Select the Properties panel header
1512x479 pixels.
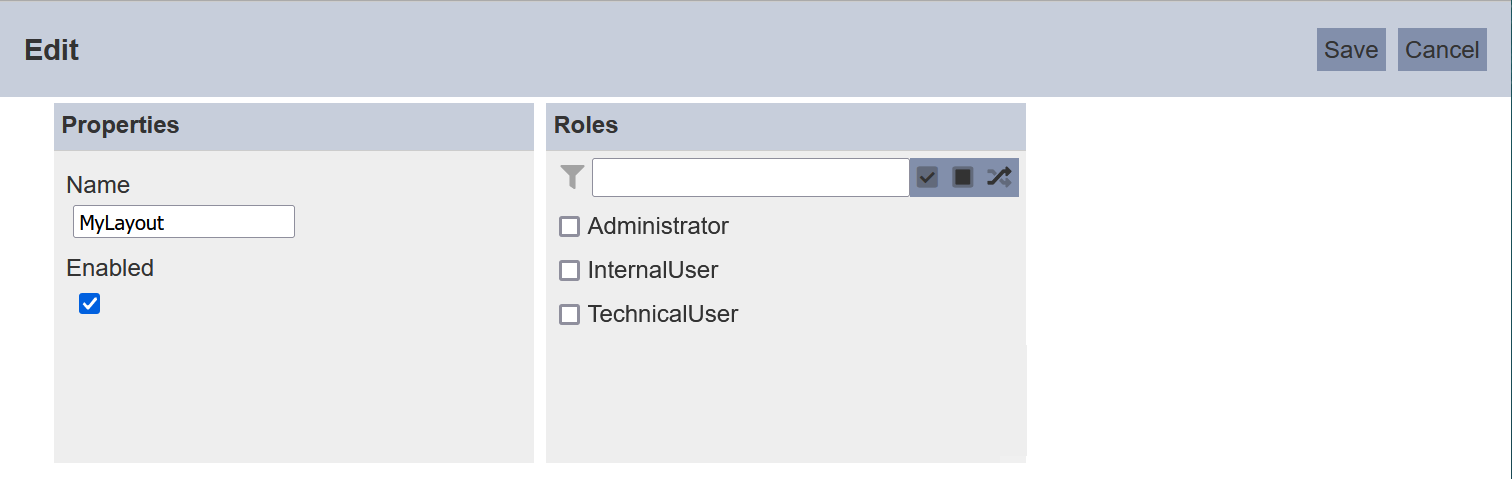294,126
